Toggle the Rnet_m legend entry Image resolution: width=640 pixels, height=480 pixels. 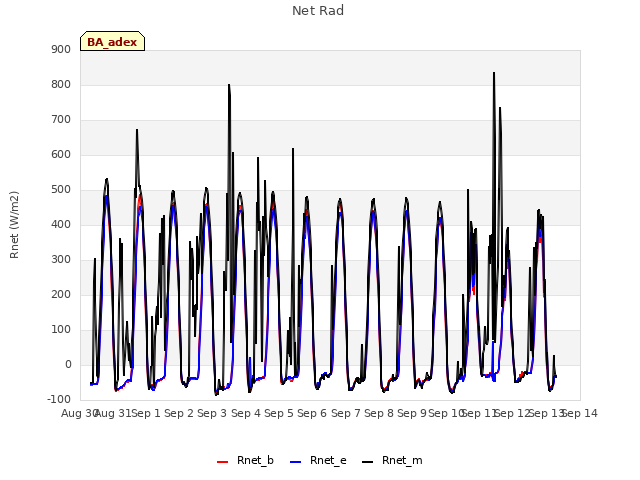click(x=392, y=460)
